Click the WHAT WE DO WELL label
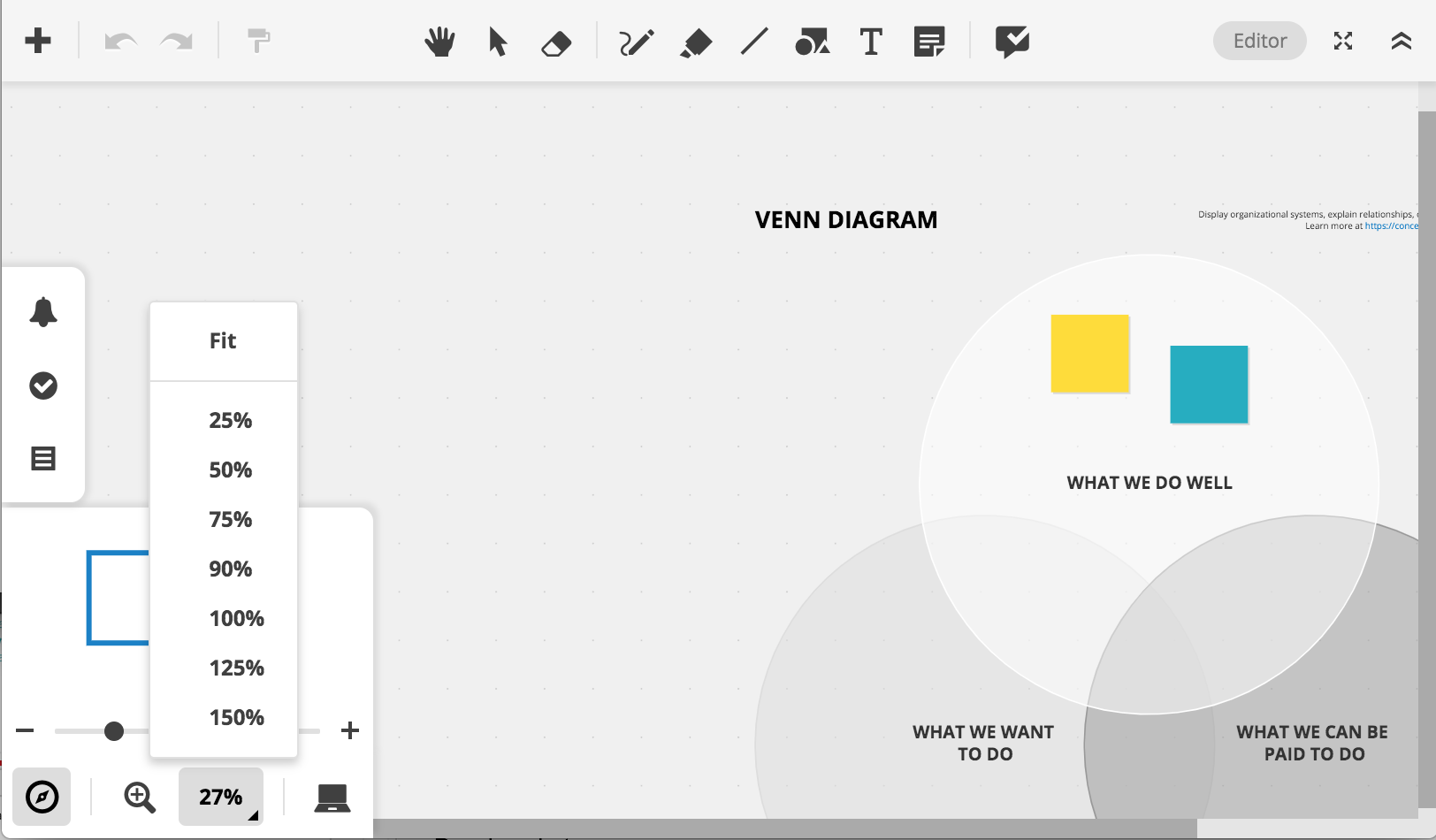Screen dimensions: 1436x840 point(1150,483)
